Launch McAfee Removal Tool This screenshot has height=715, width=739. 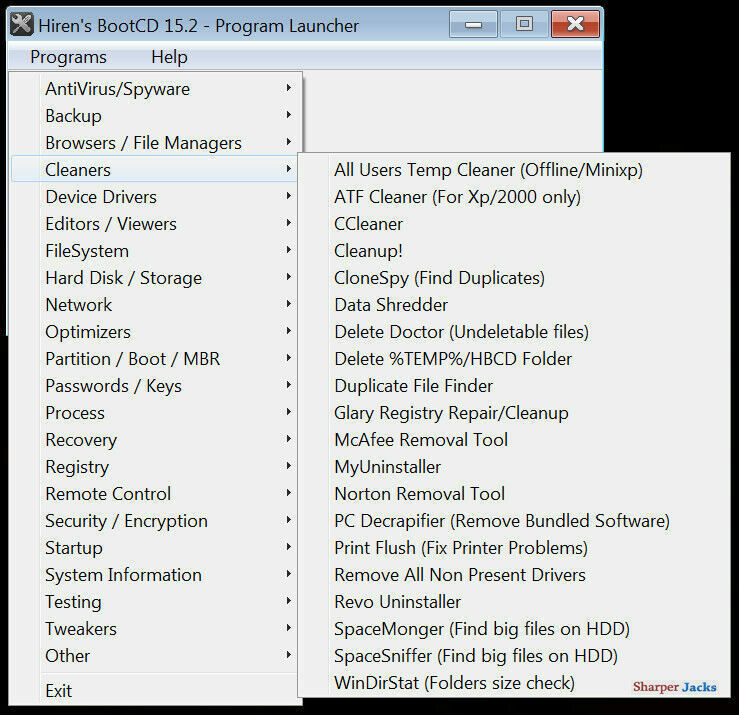click(x=514, y=439)
